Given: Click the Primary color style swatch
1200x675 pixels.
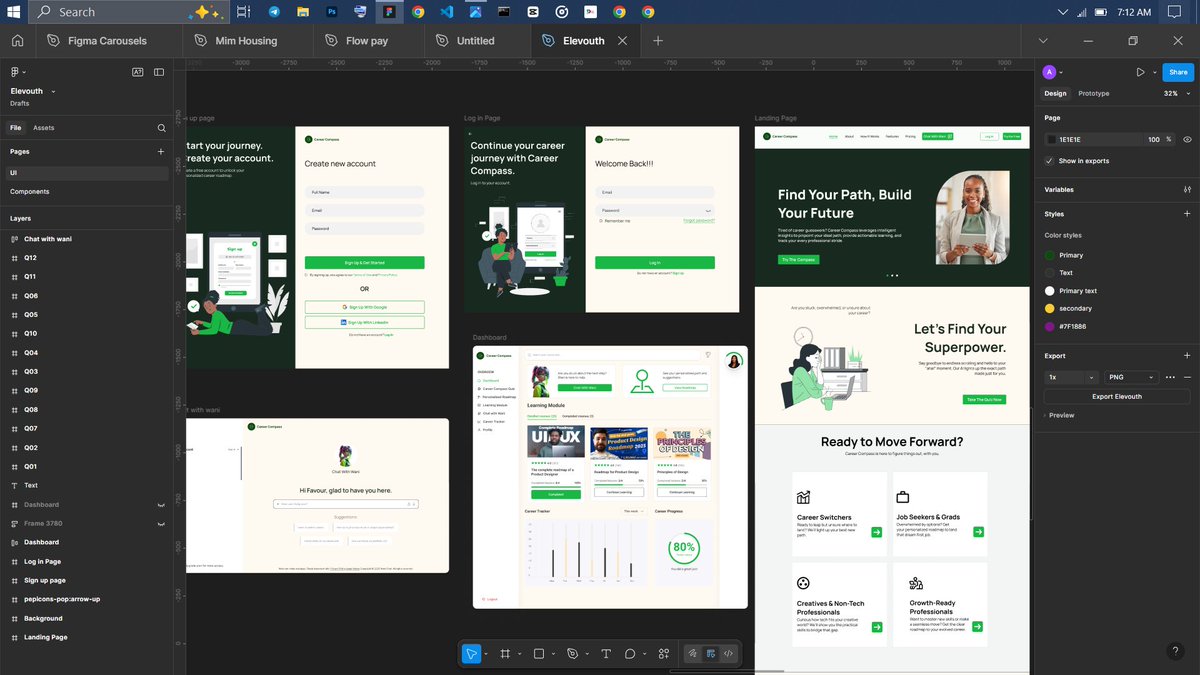Looking at the screenshot, I should click(x=1050, y=255).
